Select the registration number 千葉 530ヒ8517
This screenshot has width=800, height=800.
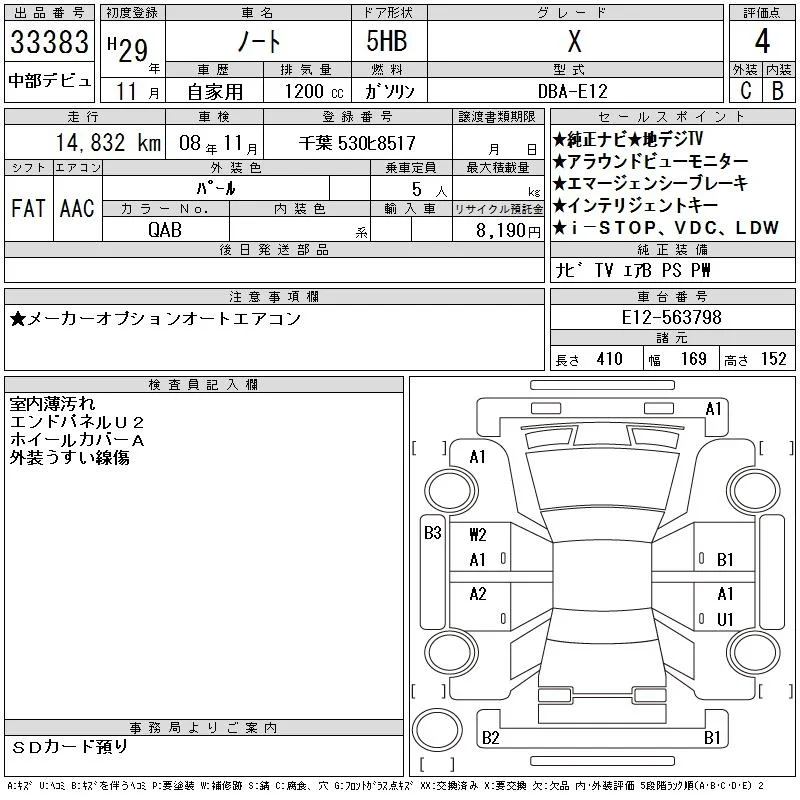tap(357, 143)
